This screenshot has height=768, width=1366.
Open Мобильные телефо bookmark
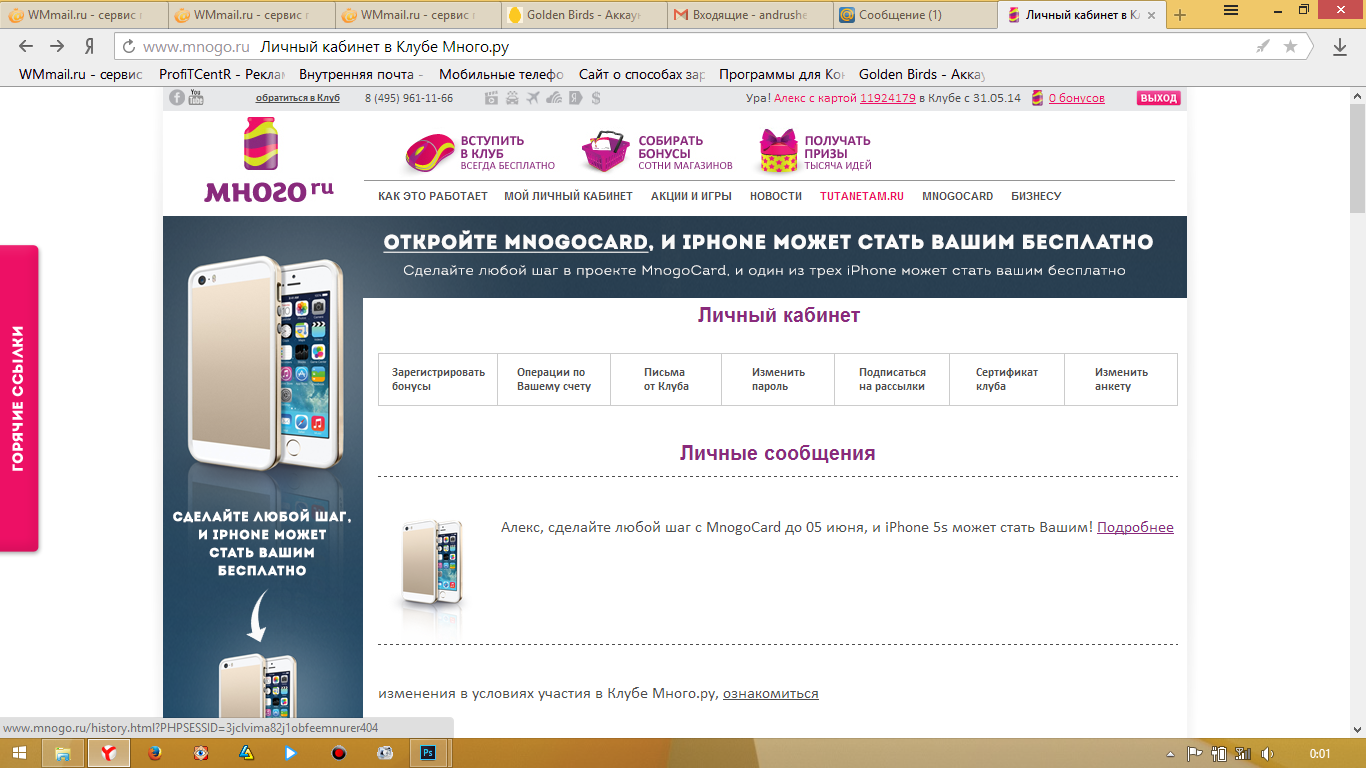(x=501, y=74)
